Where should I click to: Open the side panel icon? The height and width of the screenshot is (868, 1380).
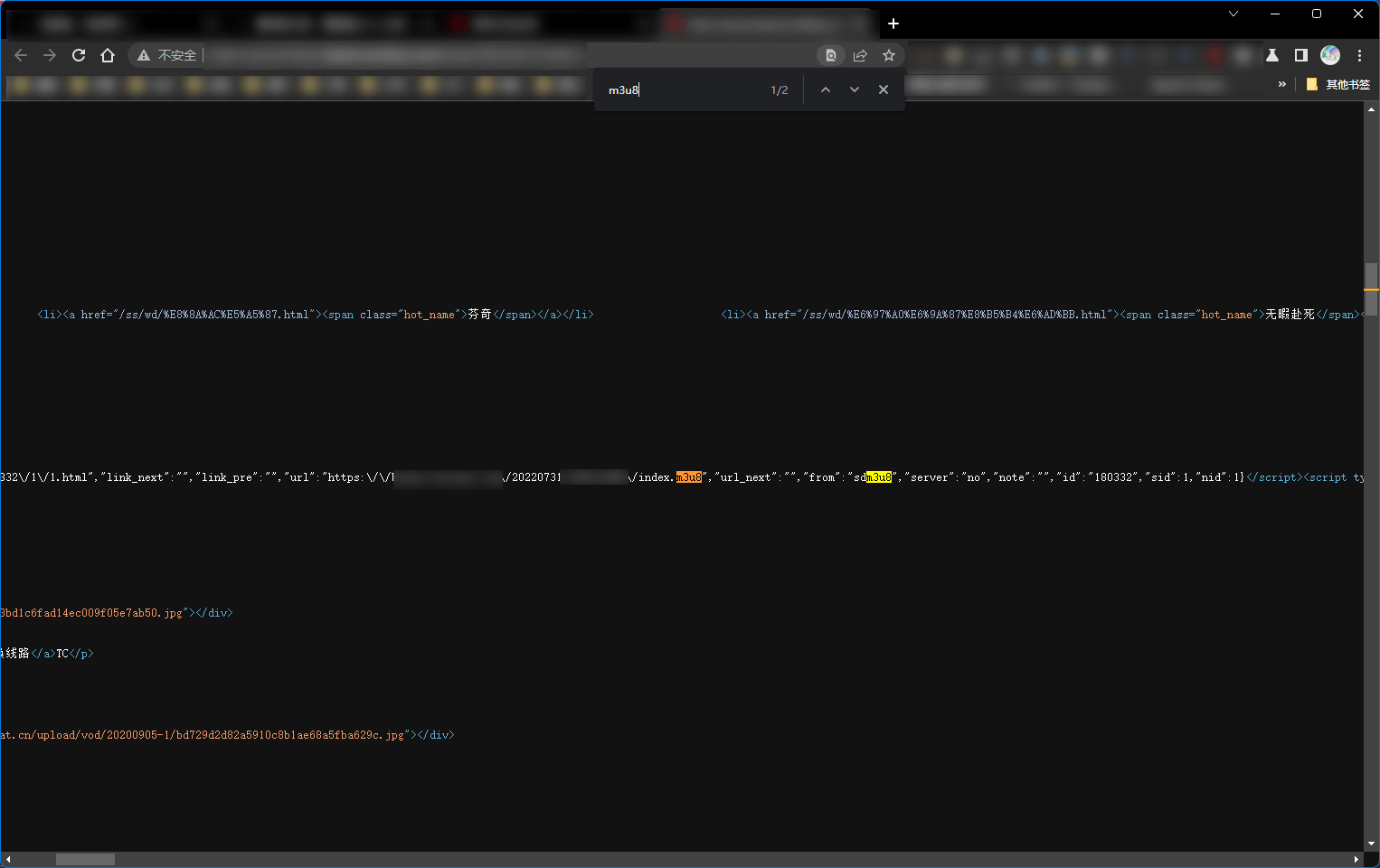1301,55
